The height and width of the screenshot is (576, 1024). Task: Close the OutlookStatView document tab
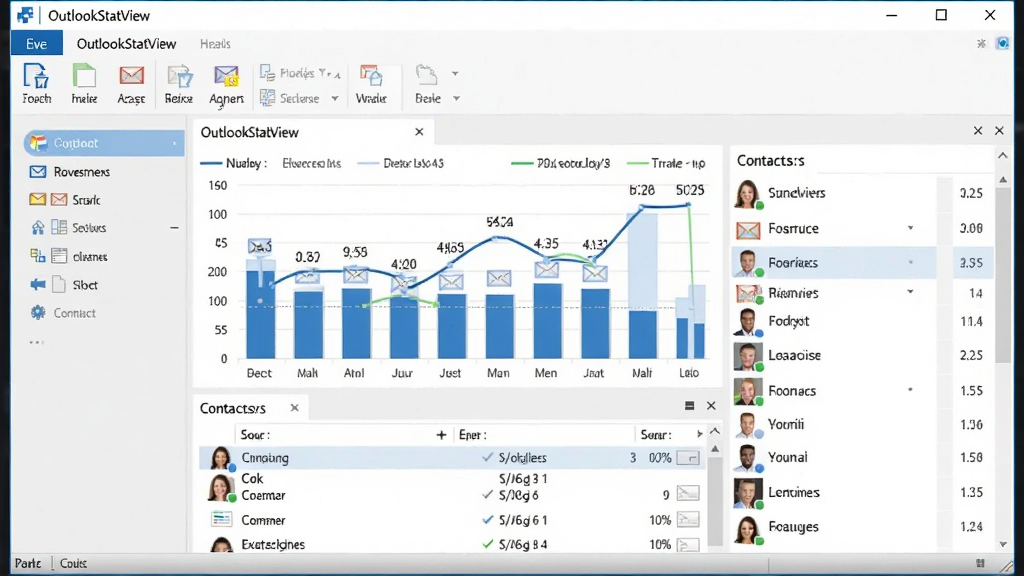coord(419,132)
